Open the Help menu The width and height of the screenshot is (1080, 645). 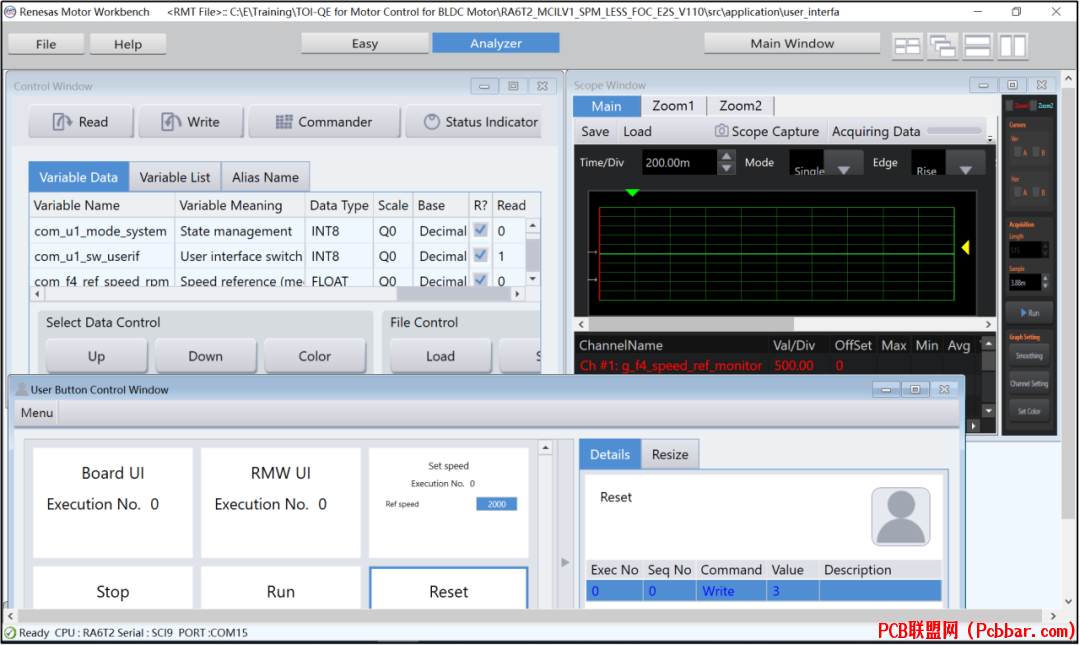pyautogui.click(x=128, y=44)
